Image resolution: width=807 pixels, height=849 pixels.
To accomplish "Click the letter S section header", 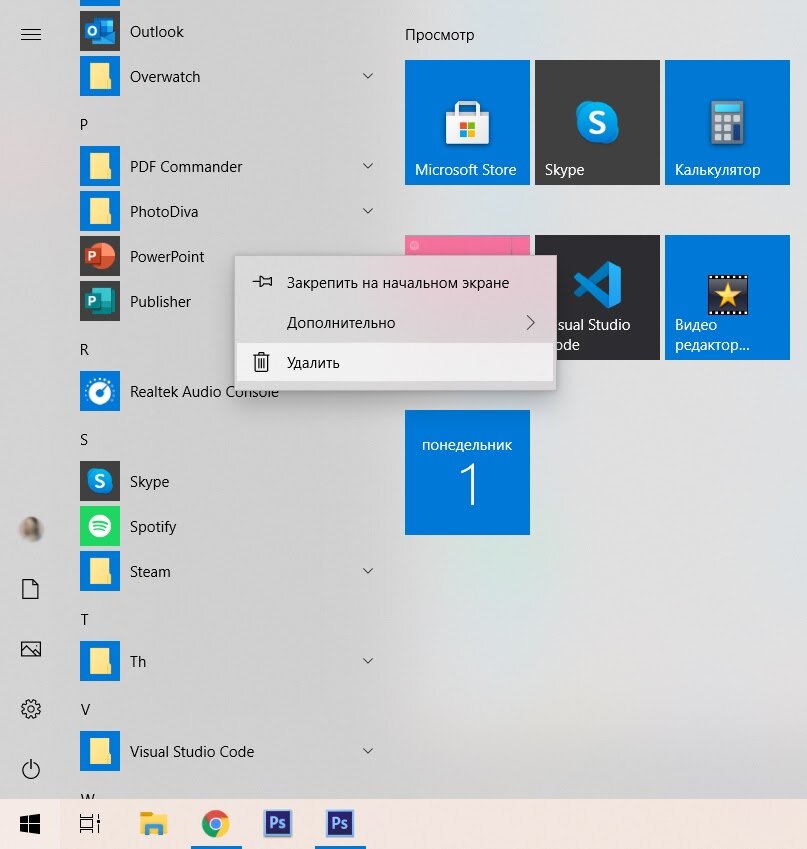I will (84, 440).
